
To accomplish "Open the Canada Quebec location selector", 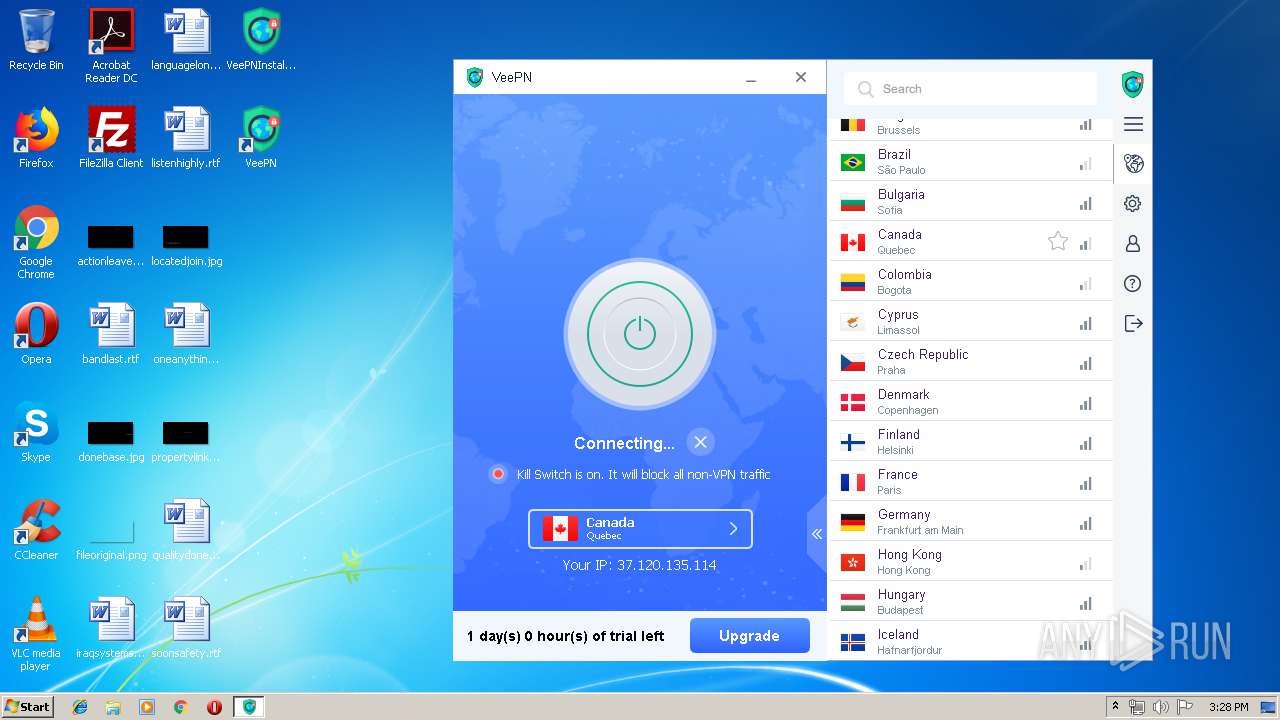I will 640,529.
